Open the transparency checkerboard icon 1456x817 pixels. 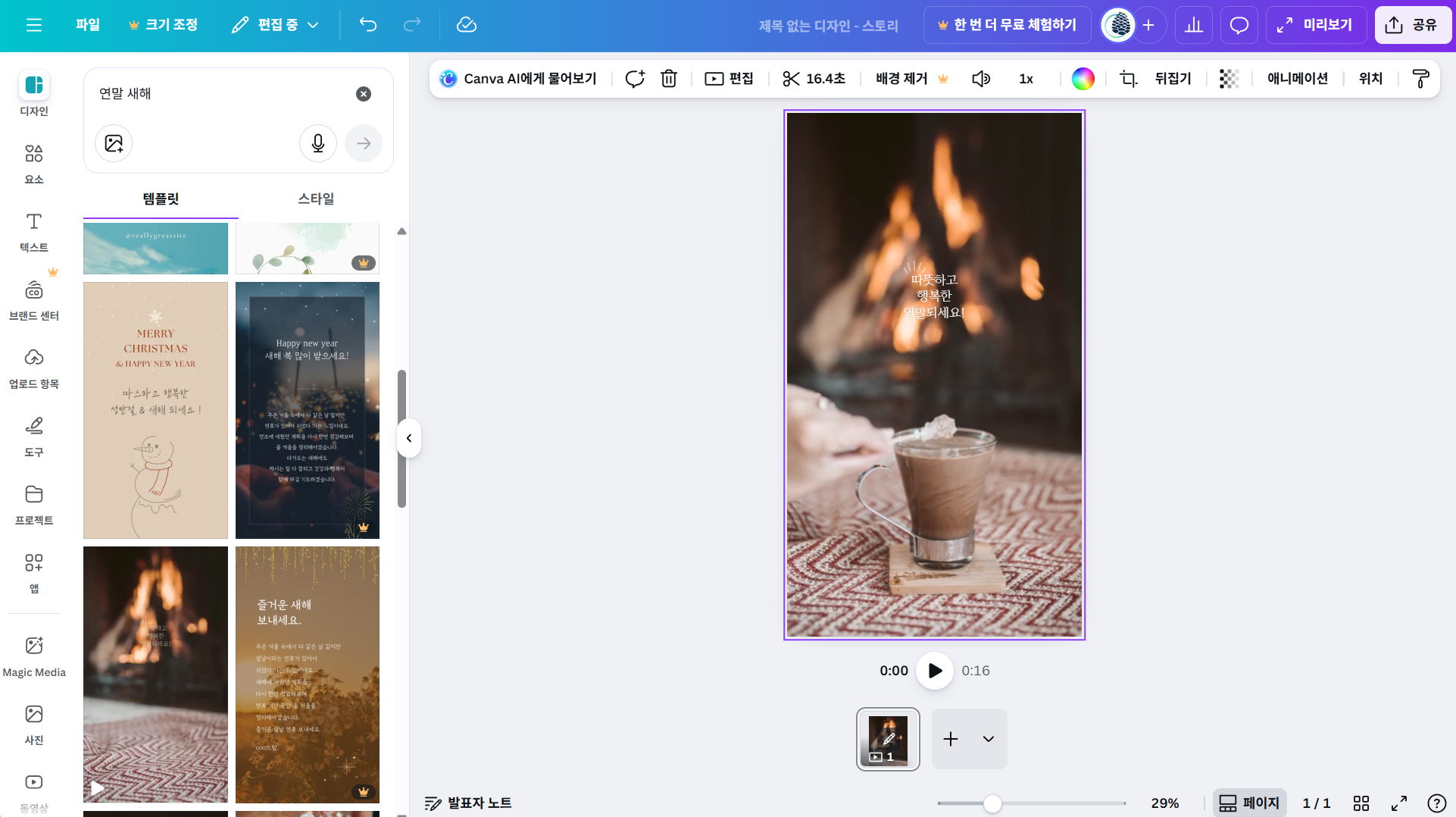click(x=1229, y=79)
